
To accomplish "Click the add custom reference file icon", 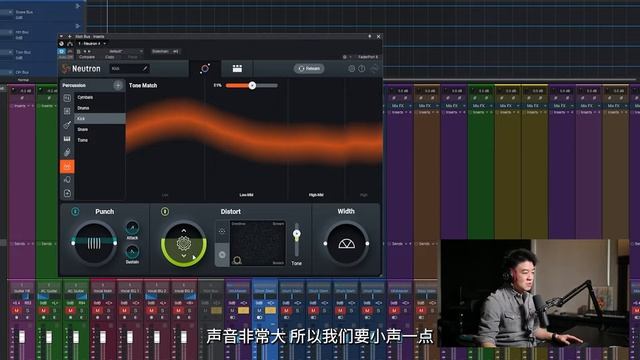I will point(67,193).
